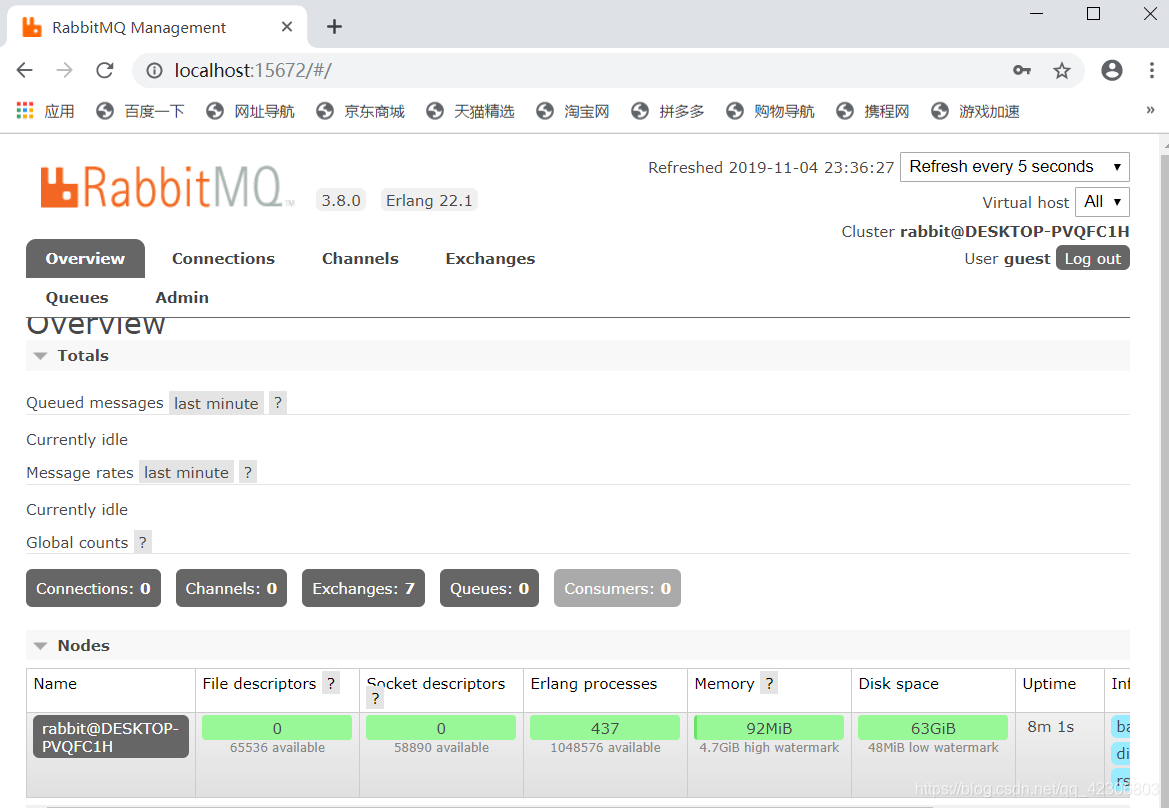
Task: Reload the page with refresh icon
Action: pyautogui.click(x=105, y=70)
